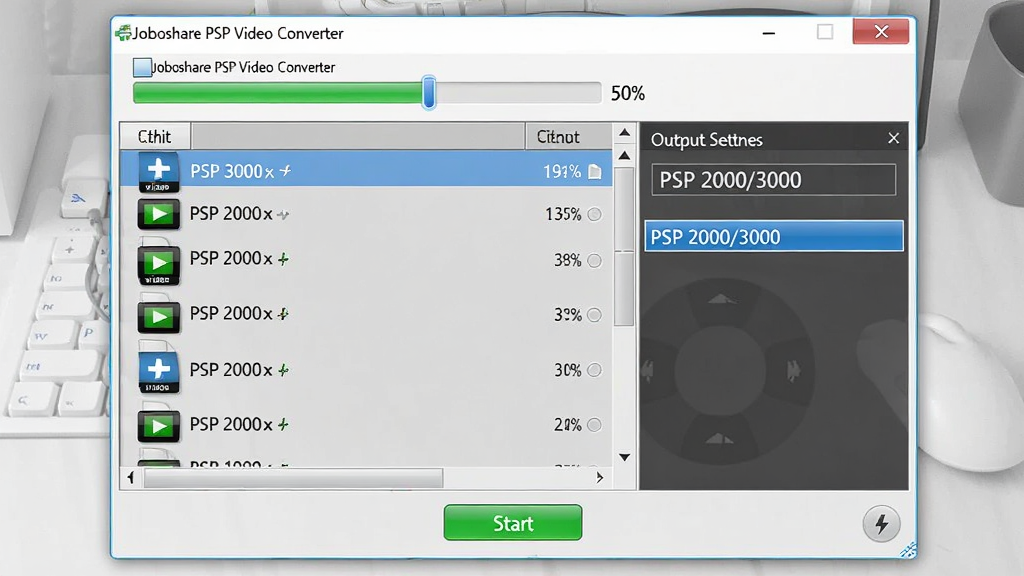
Task: Select the Cthit column header
Action: point(155,136)
